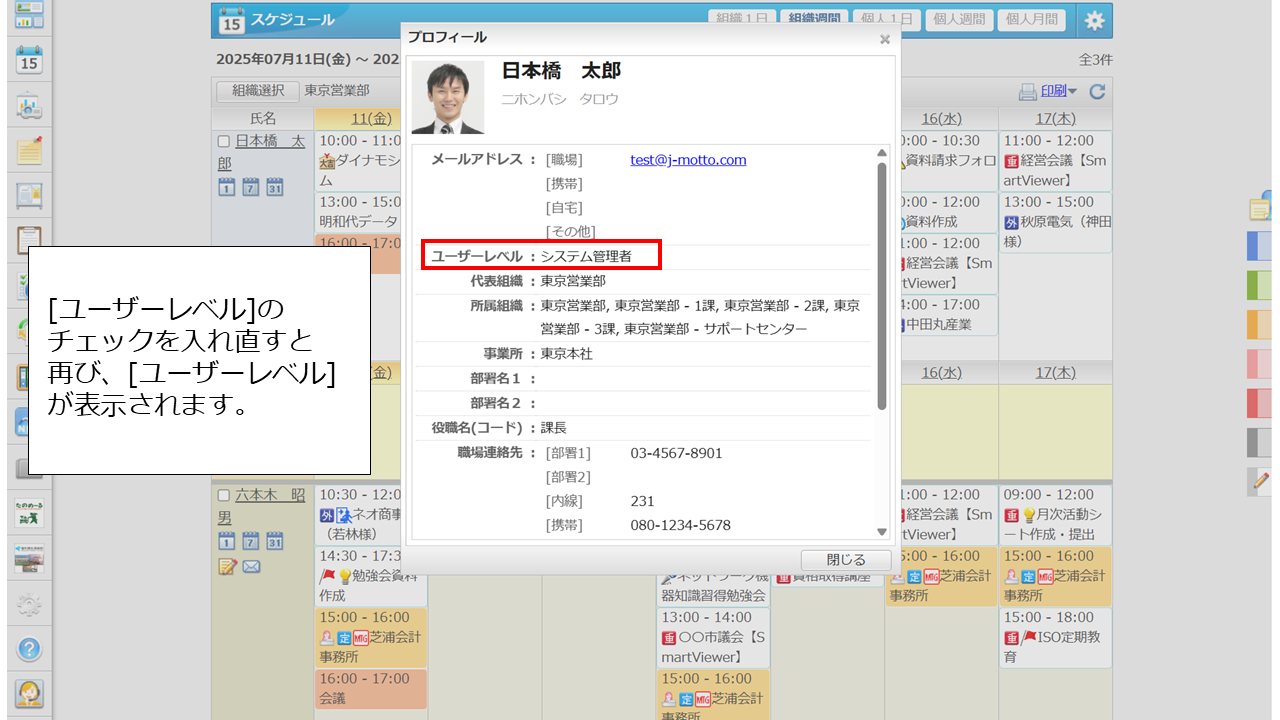Click the profile scrollbar down arrow
Image resolution: width=1280 pixels, height=720 pixels.
click(x=882, y=532)
